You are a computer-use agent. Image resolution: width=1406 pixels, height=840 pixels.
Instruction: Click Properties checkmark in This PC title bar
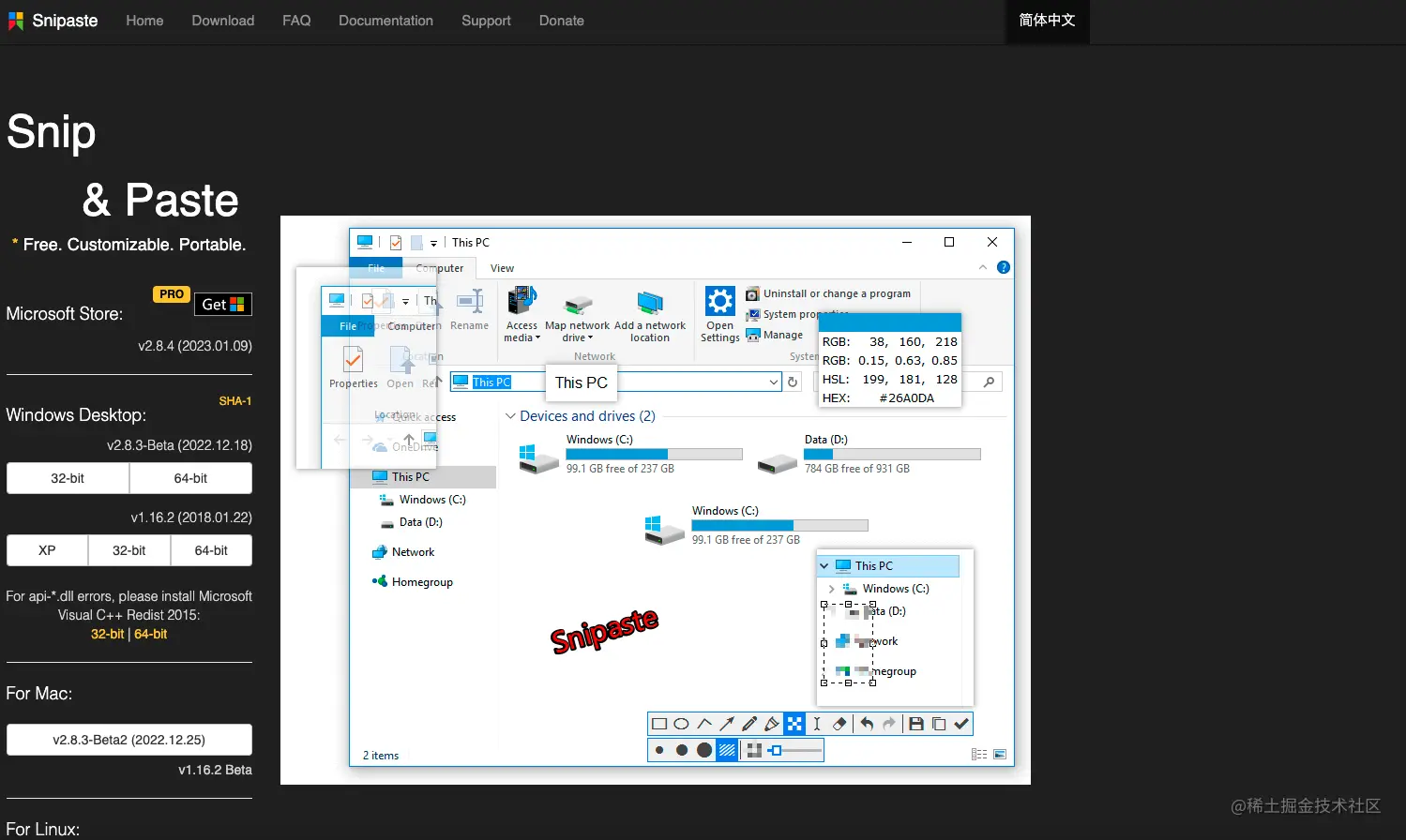(396, 243)
